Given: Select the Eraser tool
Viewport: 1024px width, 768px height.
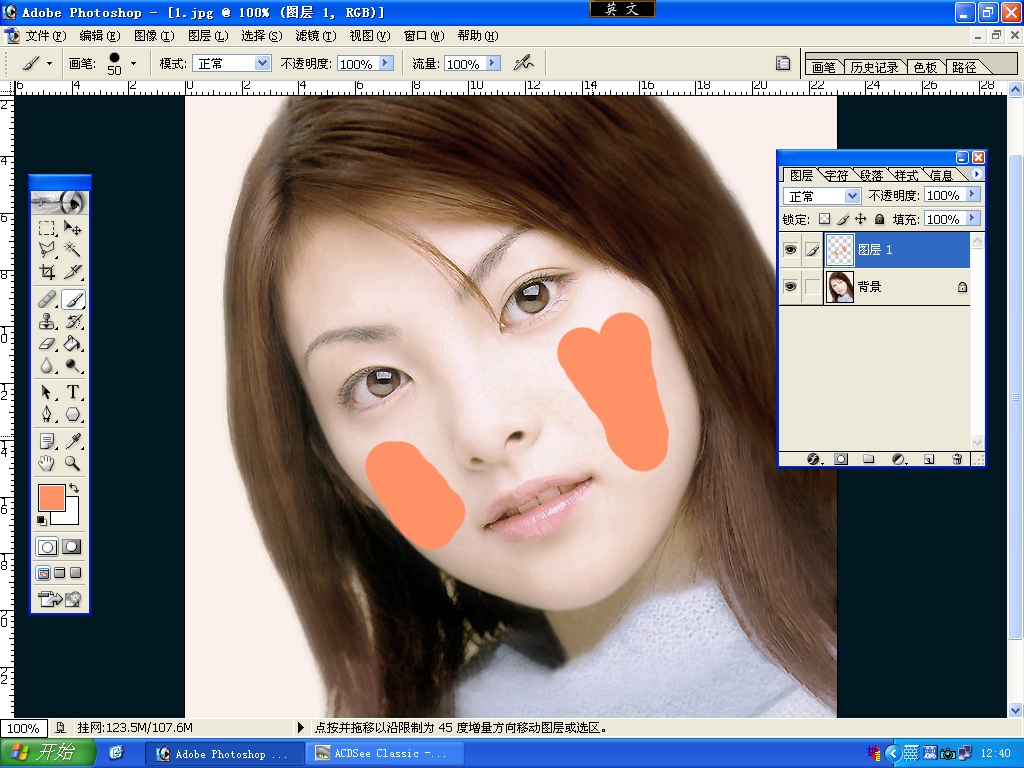Looking at the screenshot, I should click(46, 344).
